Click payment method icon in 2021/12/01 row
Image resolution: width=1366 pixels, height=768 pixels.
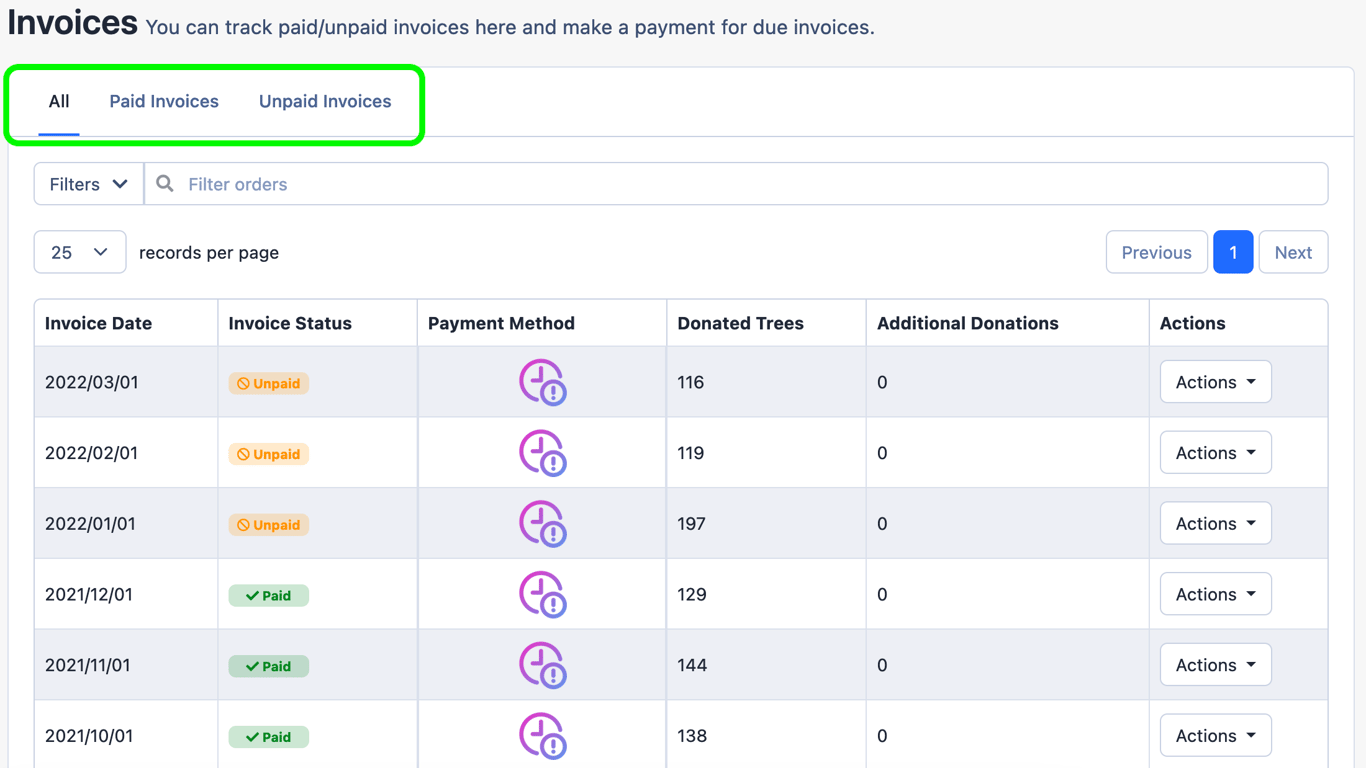coord(543,594)
